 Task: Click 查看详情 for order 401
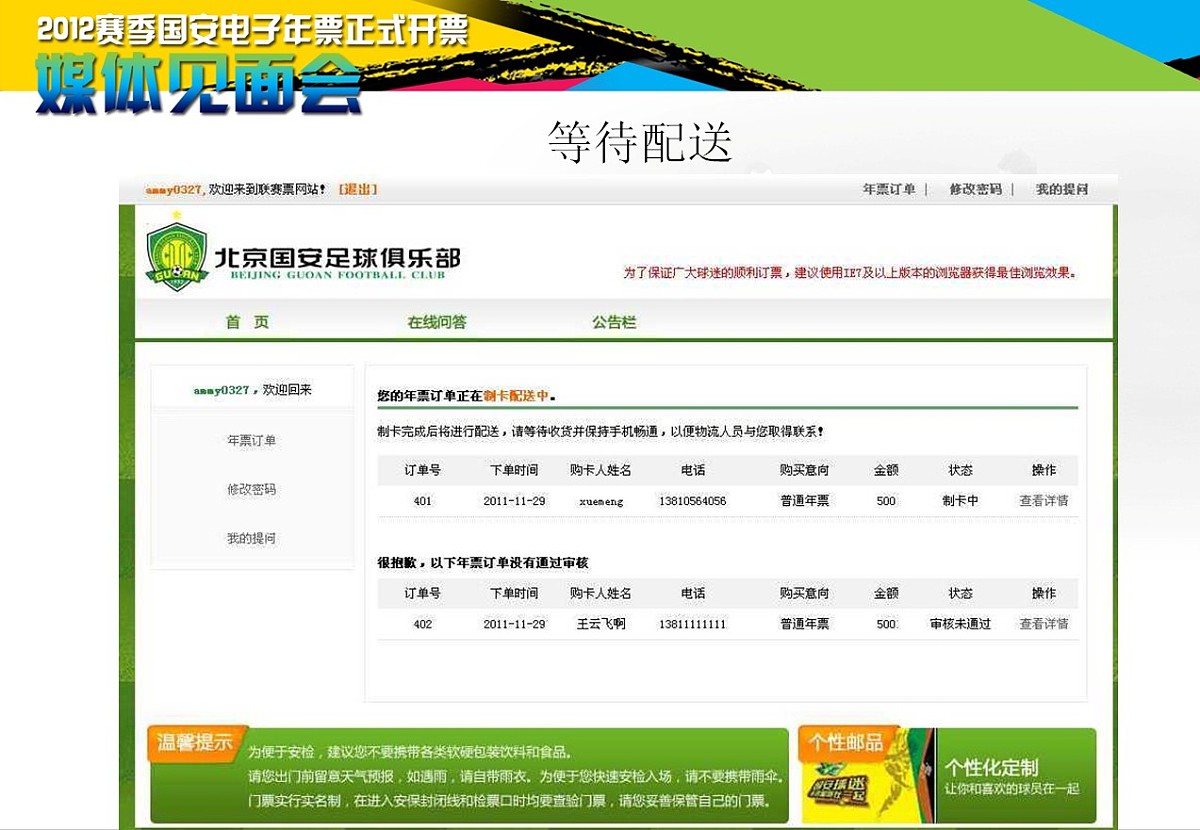click(1042, 500)
